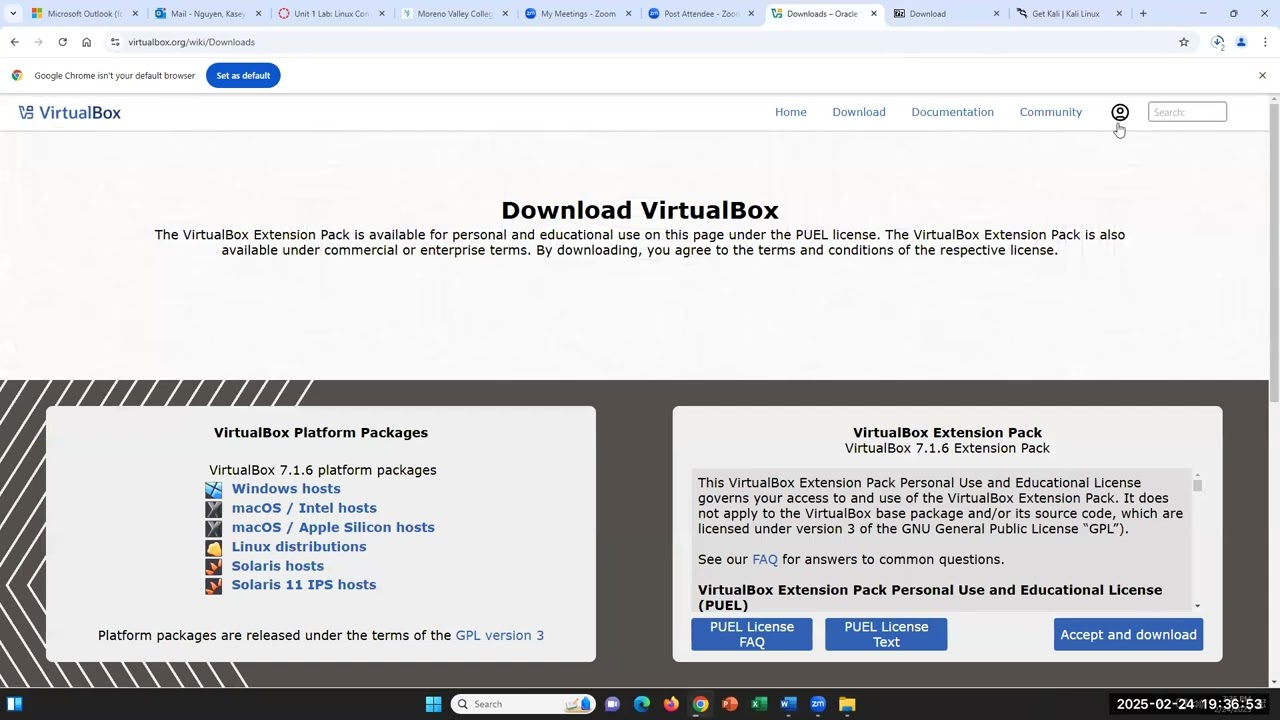Image resolution: width=1280 pixels, height=720 pixels.
Task: Open Zoom from the taskbar
Action: point(818,704)
